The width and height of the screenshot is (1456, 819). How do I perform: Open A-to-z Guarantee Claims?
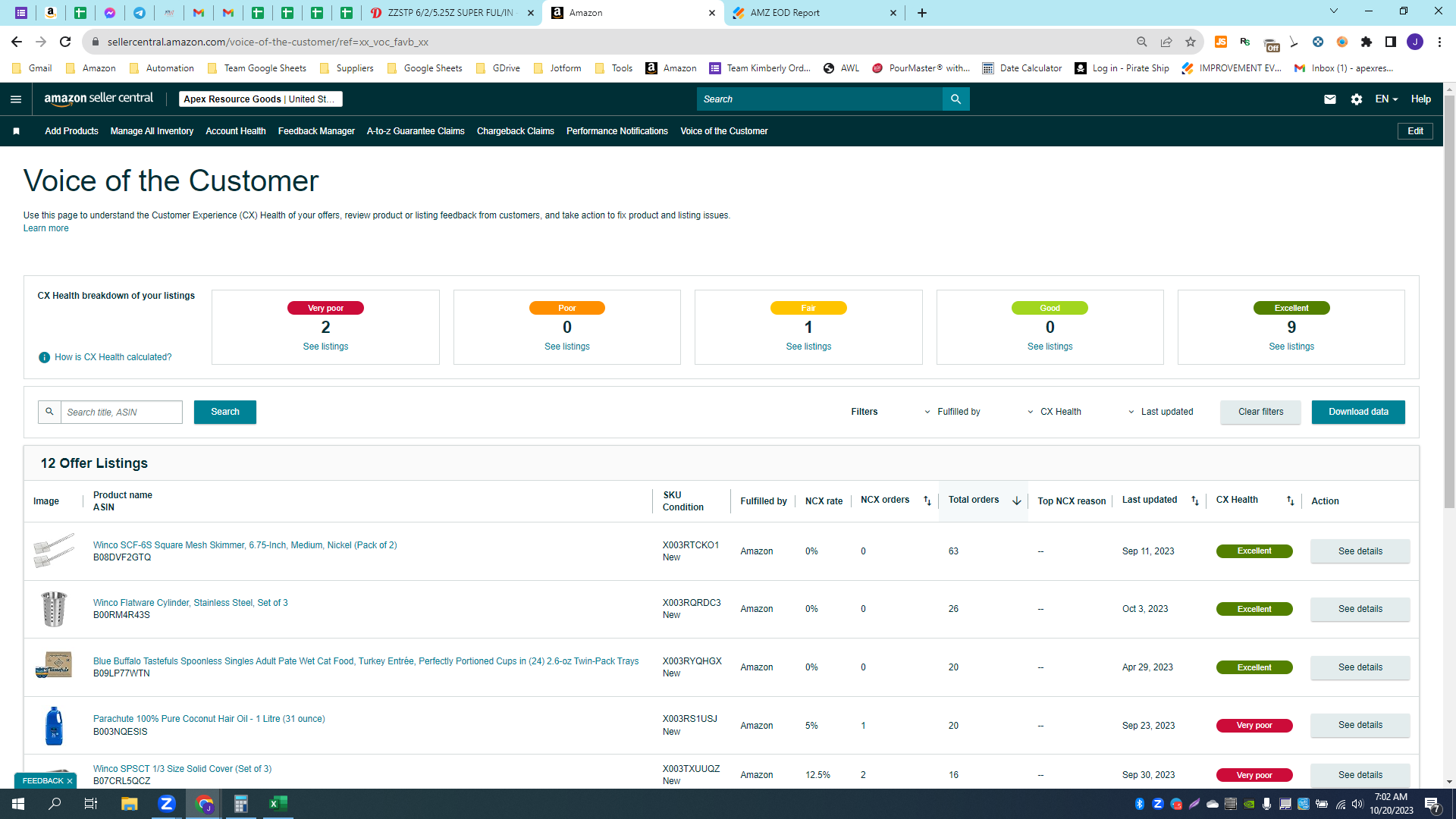tap(416, 131)
